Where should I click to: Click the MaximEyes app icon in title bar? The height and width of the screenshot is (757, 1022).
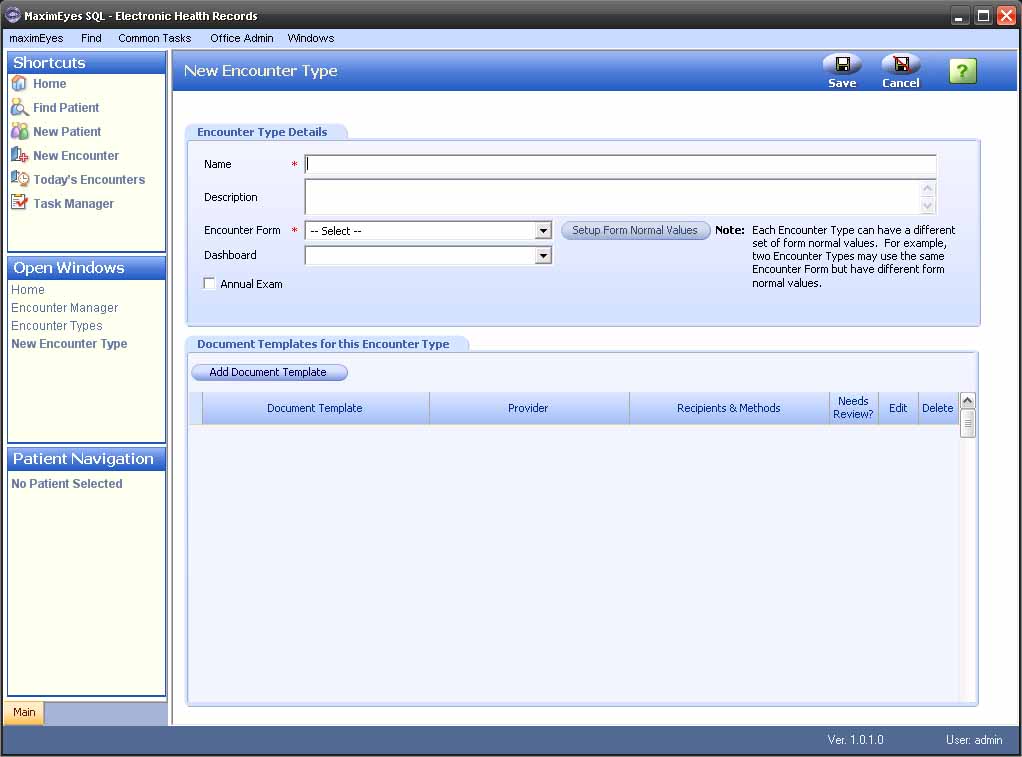click(x=12, y=15)
